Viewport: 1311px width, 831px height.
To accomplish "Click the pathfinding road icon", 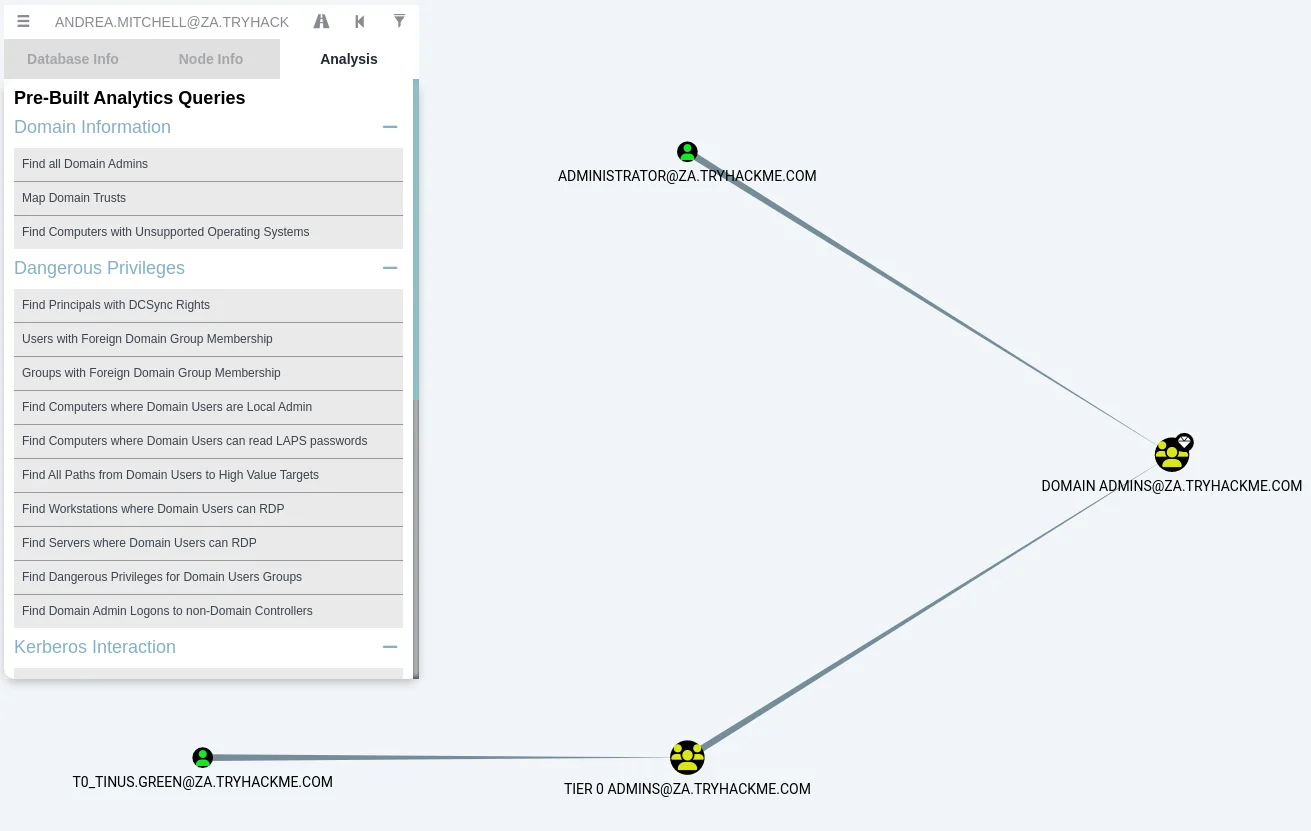I will 321,21.
